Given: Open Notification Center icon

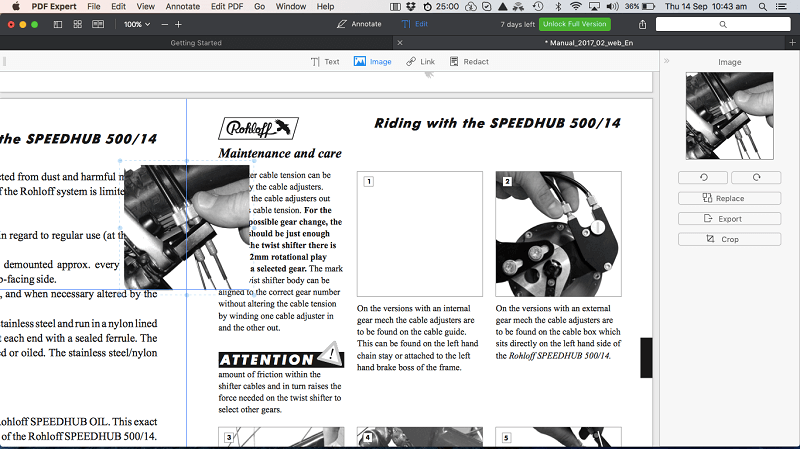Looking at the screenshot, I should [781, 7].
